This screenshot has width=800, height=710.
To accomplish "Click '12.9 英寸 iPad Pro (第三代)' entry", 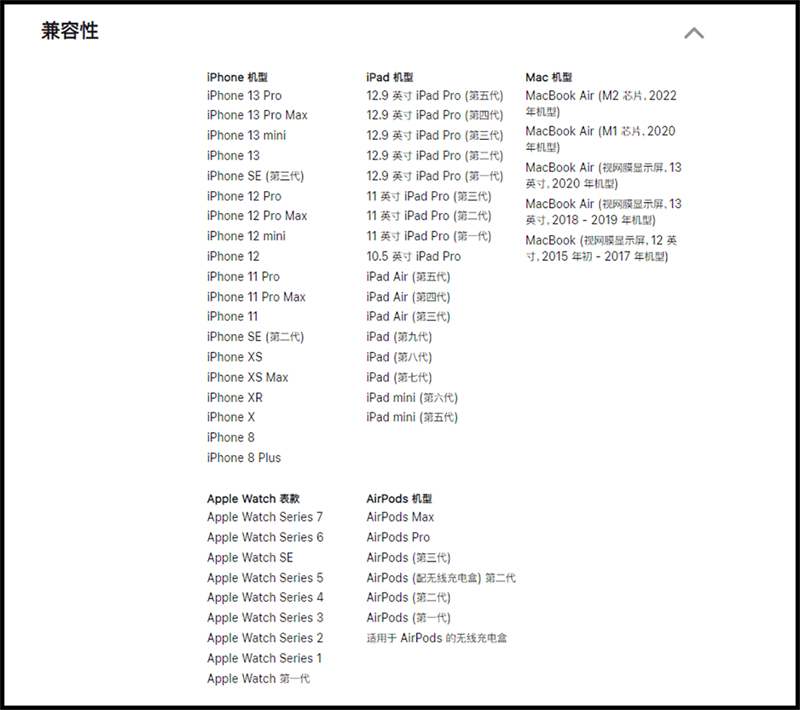I will (x=435, y=135).
